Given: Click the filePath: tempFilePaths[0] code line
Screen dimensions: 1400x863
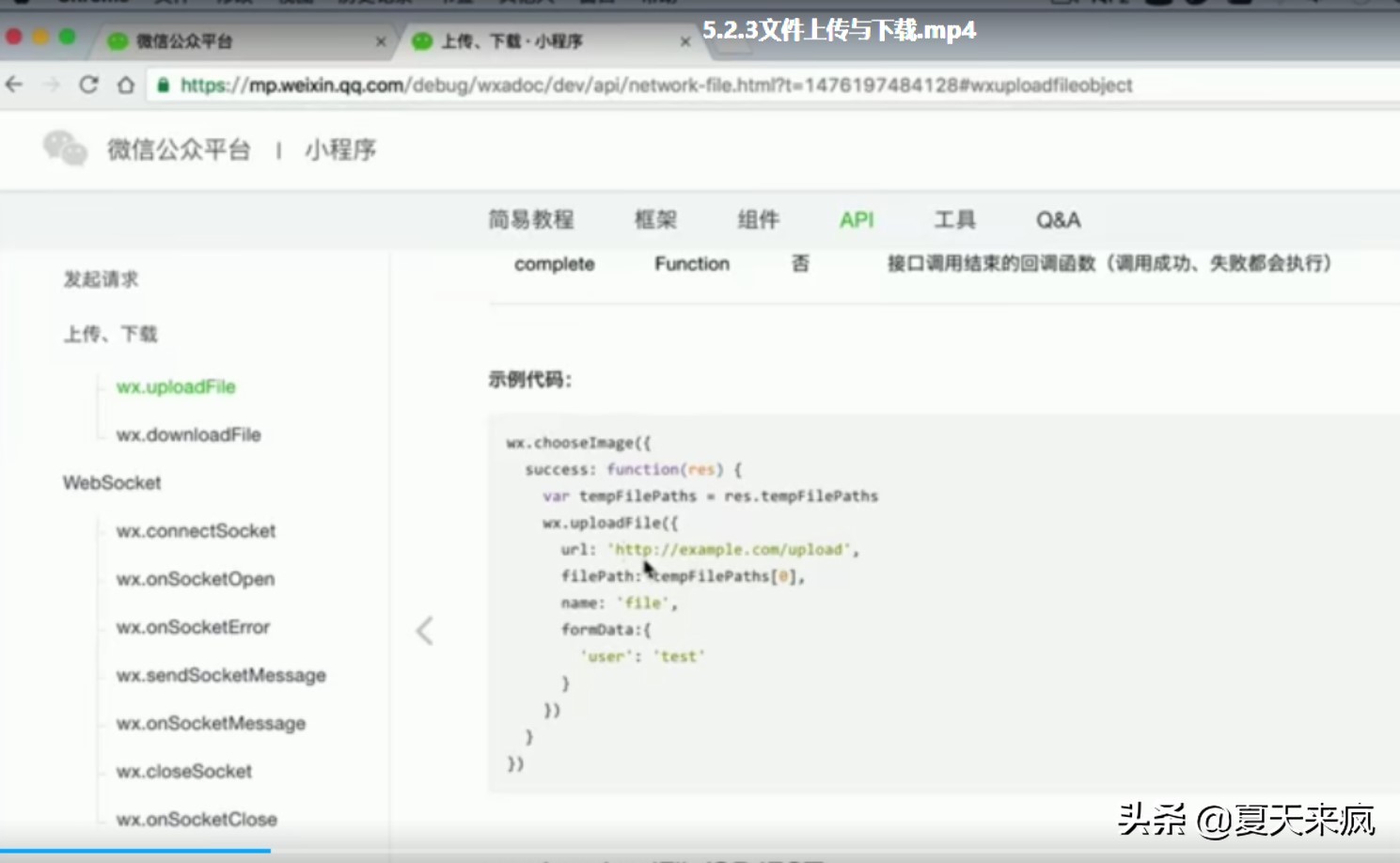Looking at the screenshot, I should click(x=684, y=576).
